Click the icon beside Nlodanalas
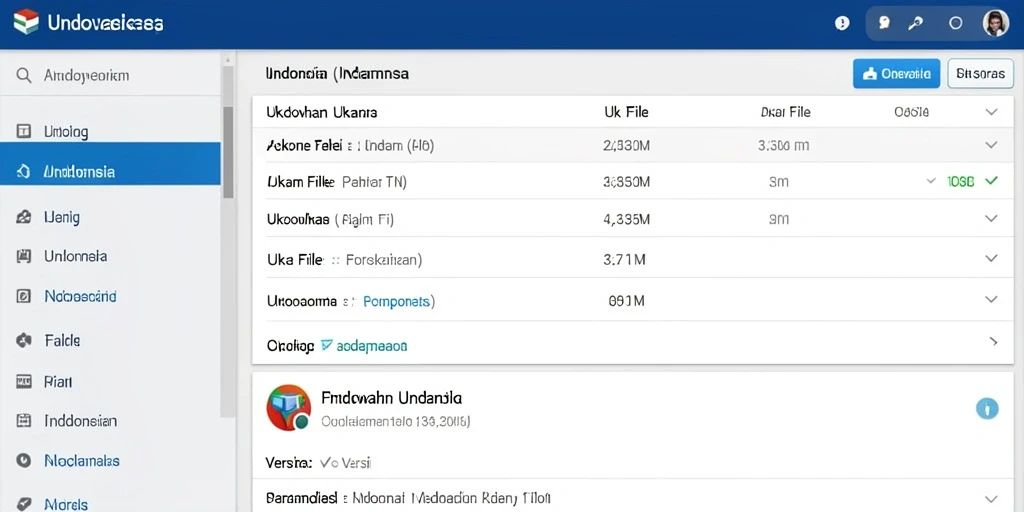This screenshot has width=1024, height=512. [24, 460]
